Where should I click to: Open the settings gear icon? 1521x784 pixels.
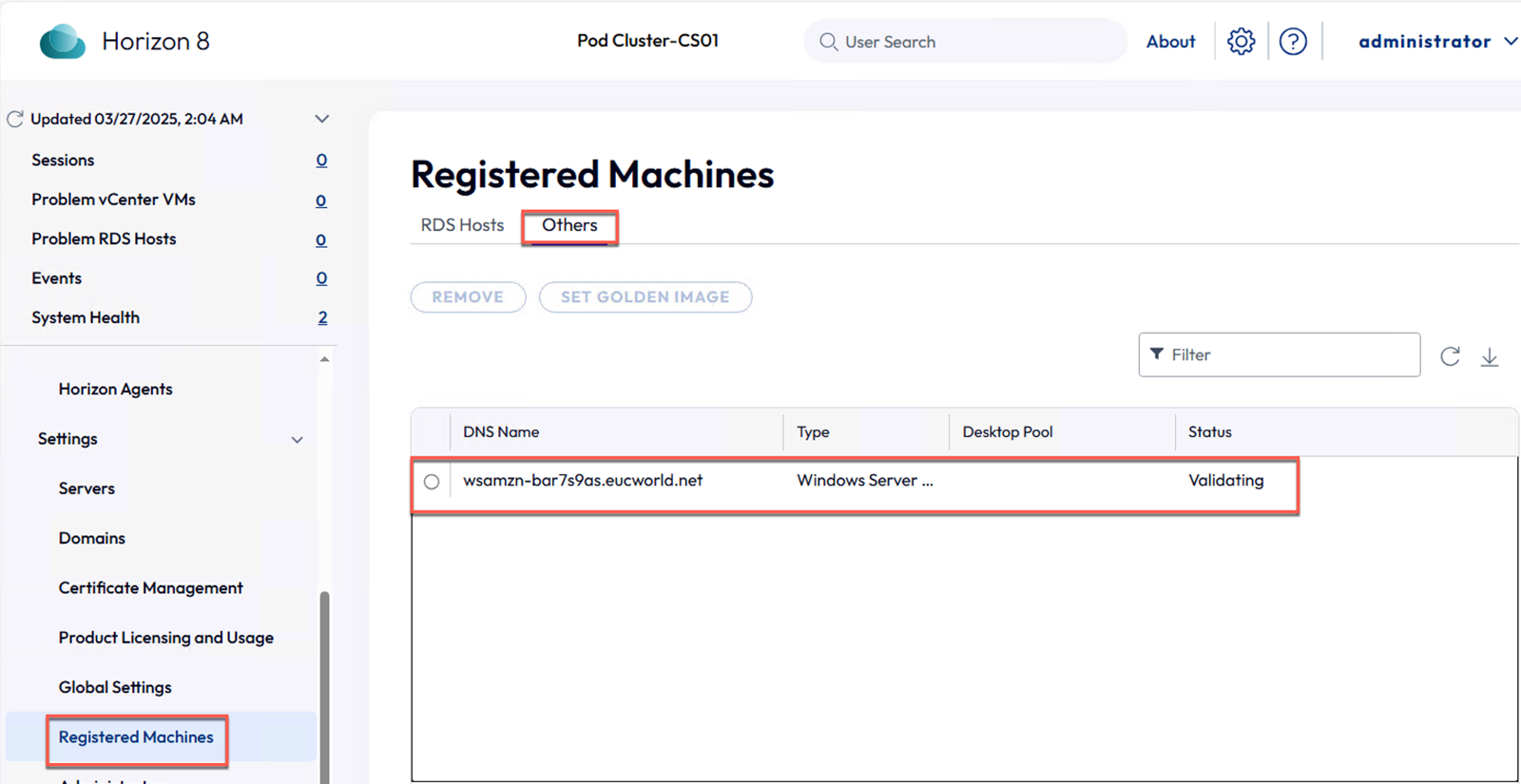coord(1241,41)
